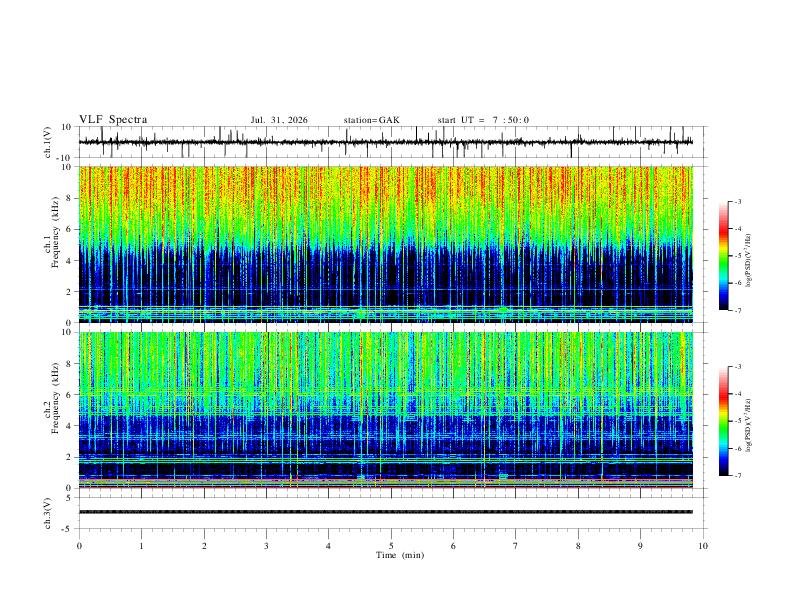
Task: Click the ch.1 waveform trace panel
Action: 386,142
